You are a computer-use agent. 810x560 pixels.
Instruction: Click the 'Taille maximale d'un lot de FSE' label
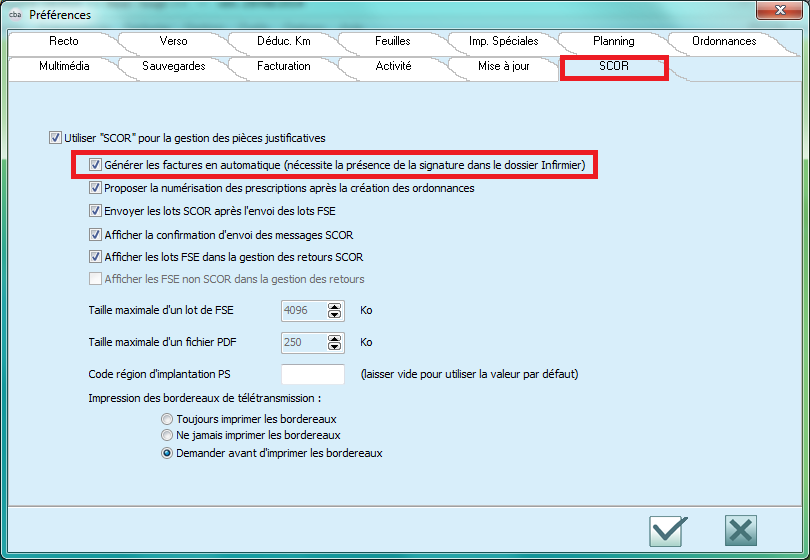click(161, 310)
